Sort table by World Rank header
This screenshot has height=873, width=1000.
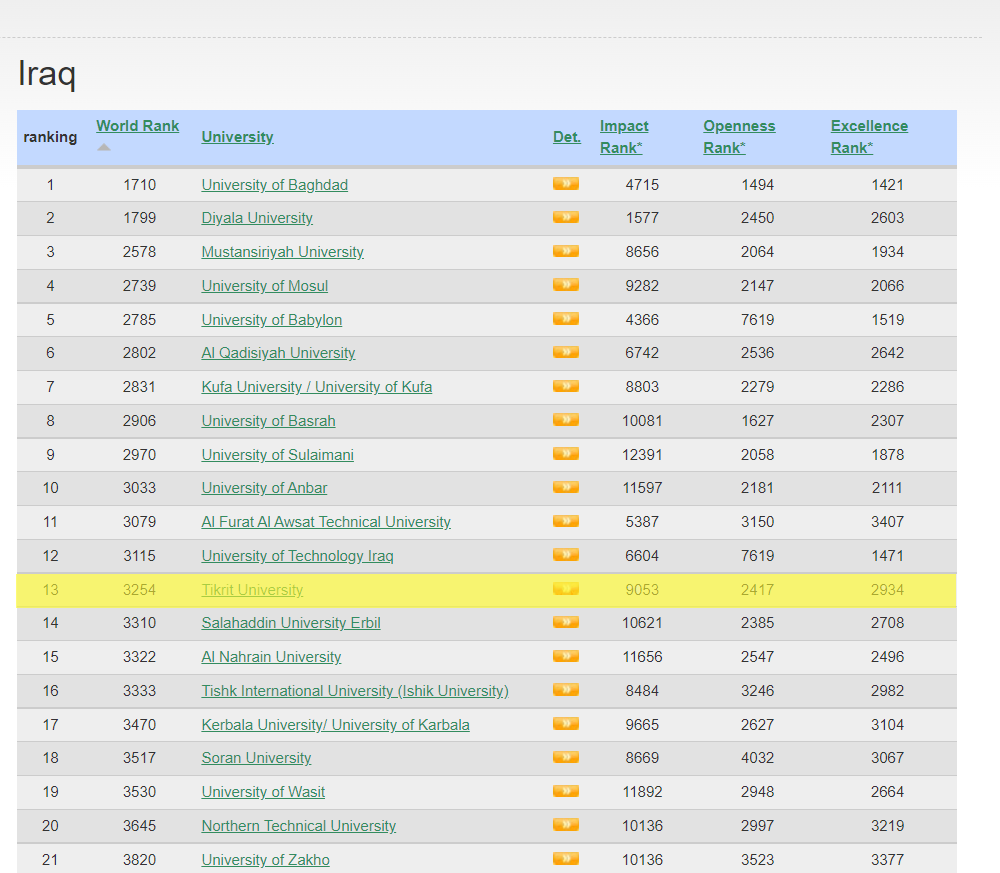[x=137, y=126]
